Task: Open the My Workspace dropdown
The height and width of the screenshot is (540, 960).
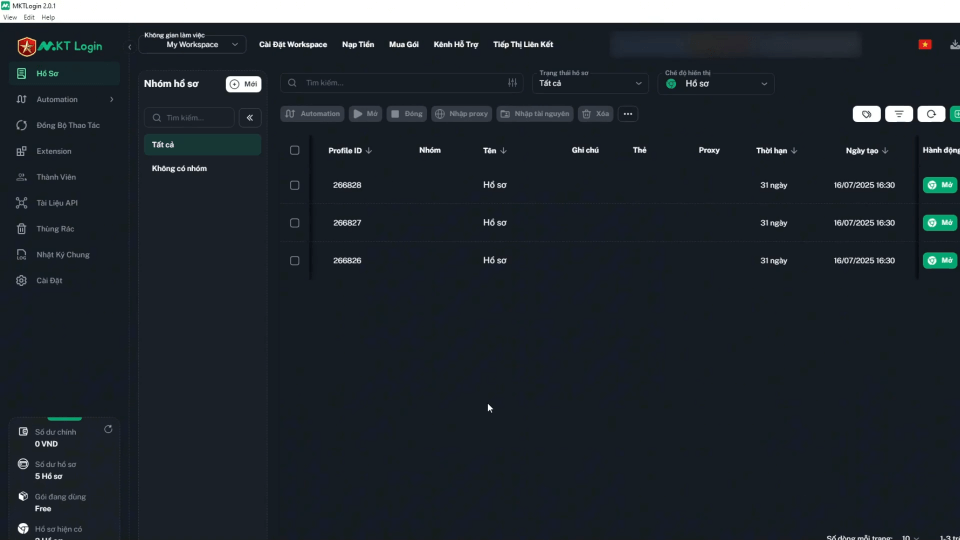Action: [x=192, y=45]
